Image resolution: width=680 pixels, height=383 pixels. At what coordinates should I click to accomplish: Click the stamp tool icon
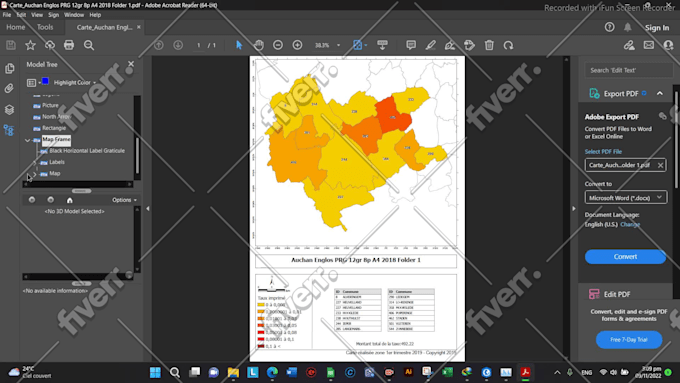coord(469,45)
